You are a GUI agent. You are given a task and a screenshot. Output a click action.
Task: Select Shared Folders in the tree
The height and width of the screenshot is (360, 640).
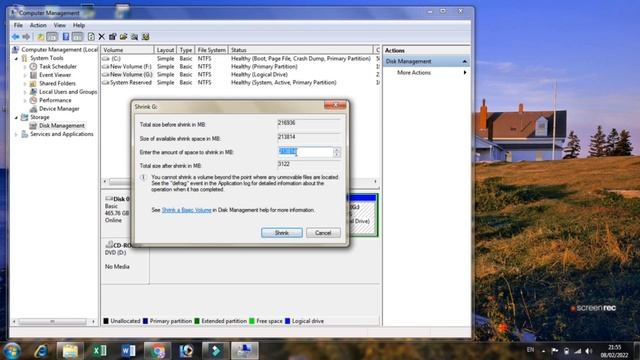click(x=57, y=83)
